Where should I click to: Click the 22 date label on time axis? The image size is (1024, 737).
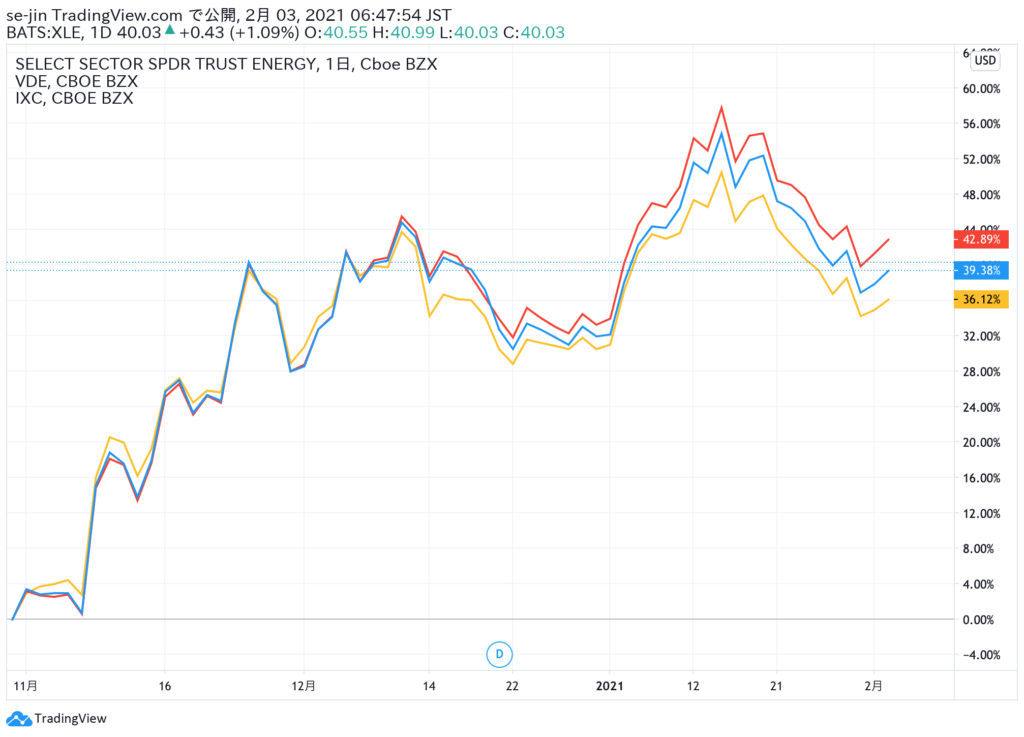pyautogui.click(x=513, y=686)
